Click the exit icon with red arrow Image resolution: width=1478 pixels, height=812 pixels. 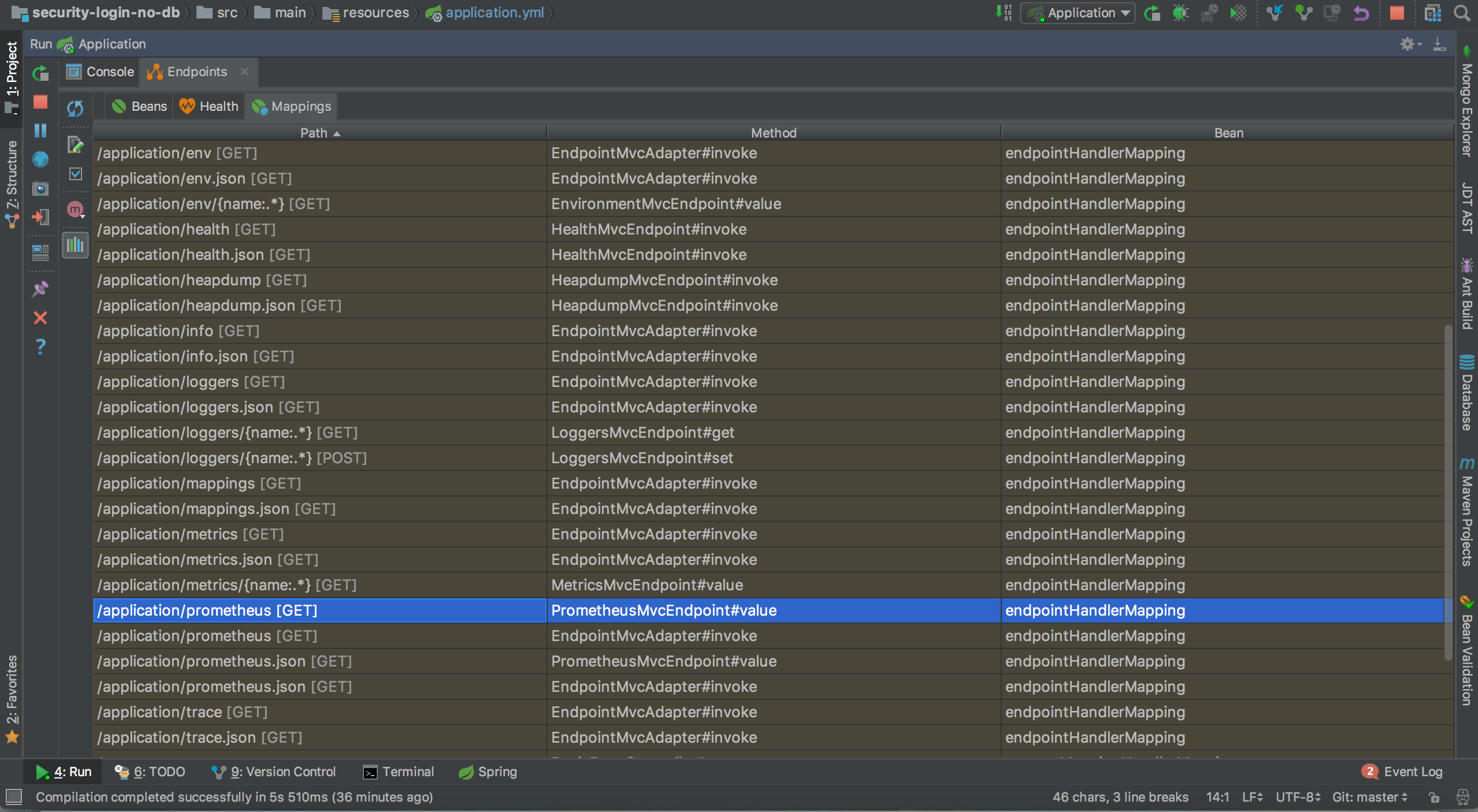point(40,217)
